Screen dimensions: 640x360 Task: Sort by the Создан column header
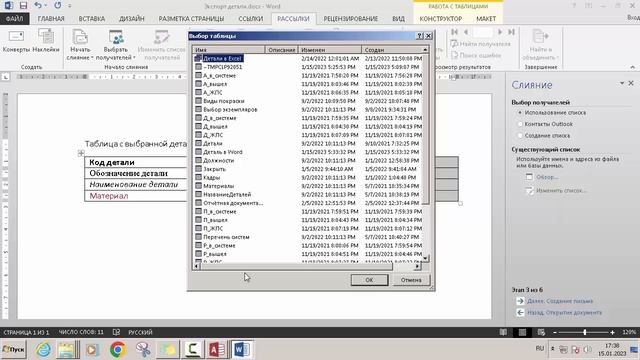tap(392, 50)
